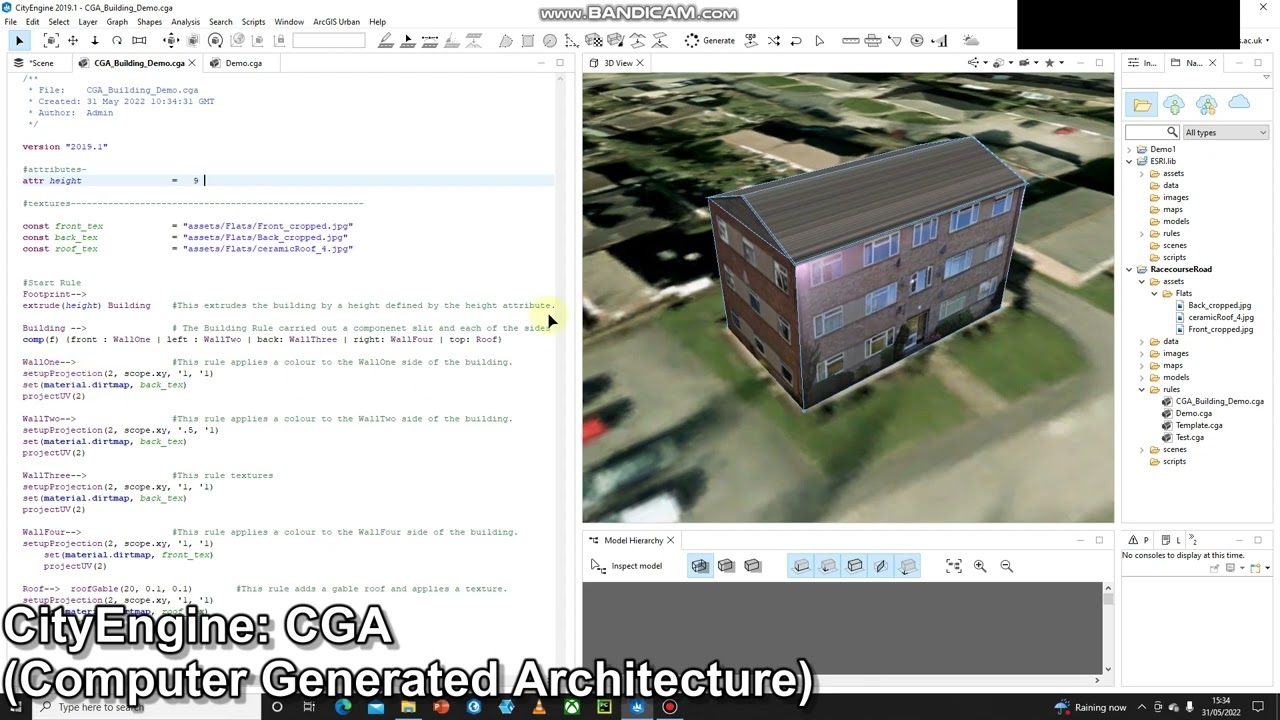Open the viewshed eye analysis tool
Viewport: 1280px width, 720px height.
tap(917, 40)
